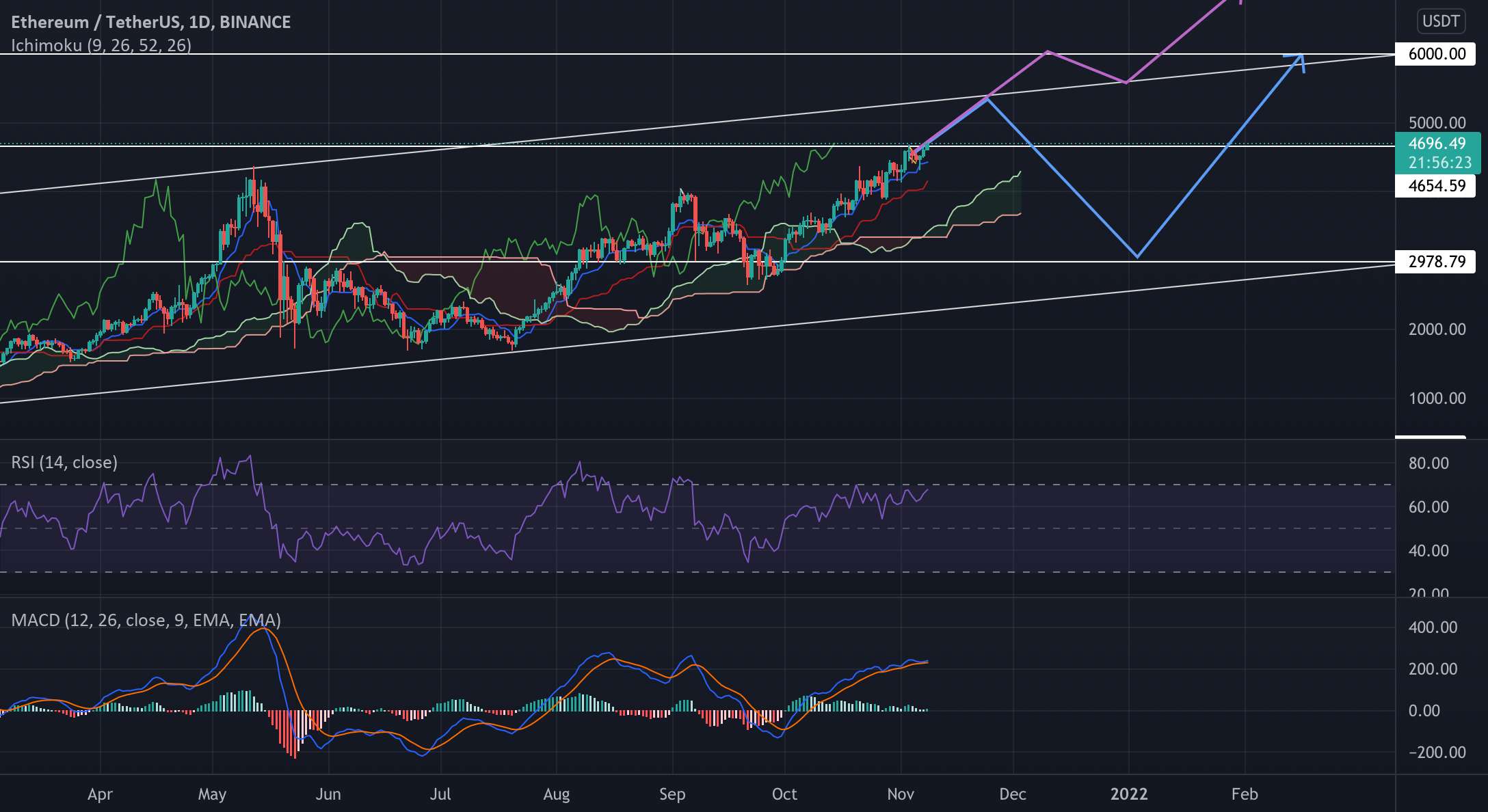Viewport: 1488px width, 812px height.
Task: Click the MACD 400.00 axis value
Action: pos(1433,627)
